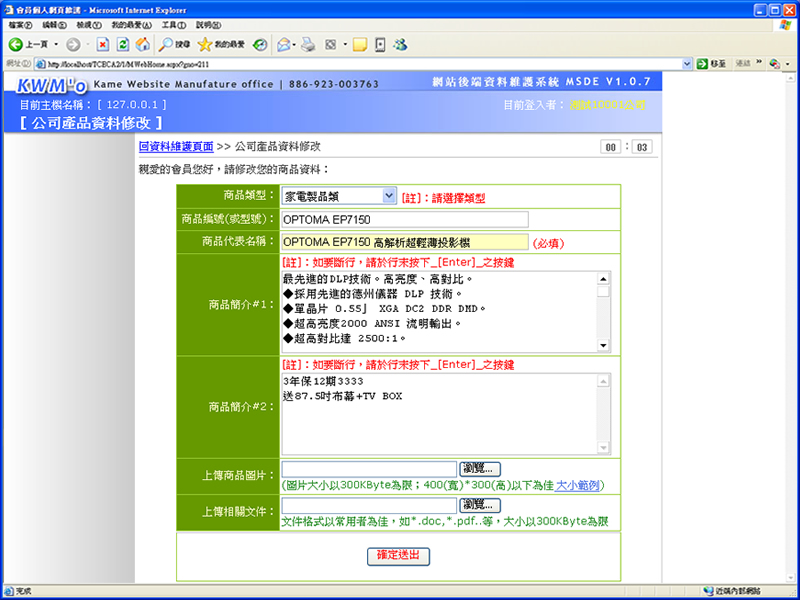Submit the form with 確定送出
Viewport: 800px width, 600px height.
(x=398, y=556)
